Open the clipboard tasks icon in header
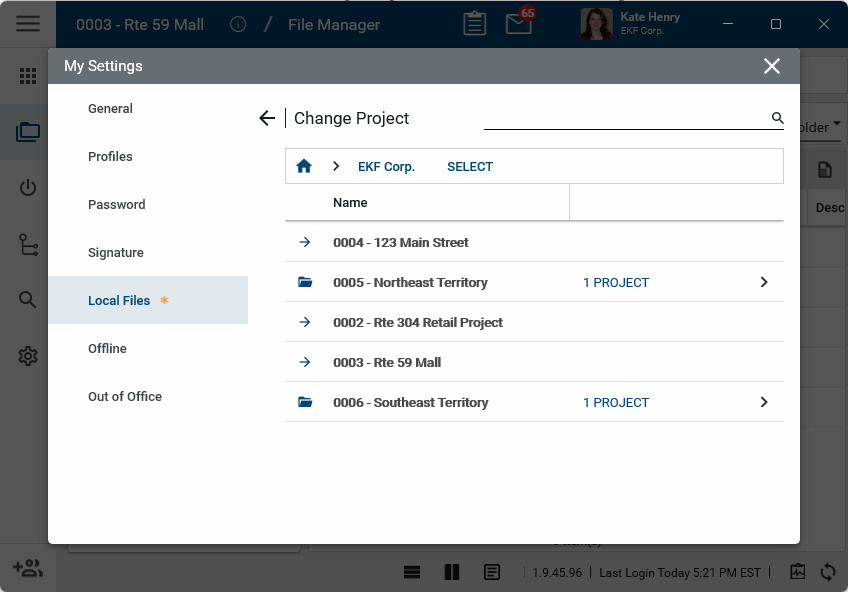The width and height of the screenshot is (848, 592). pos(475,24)
